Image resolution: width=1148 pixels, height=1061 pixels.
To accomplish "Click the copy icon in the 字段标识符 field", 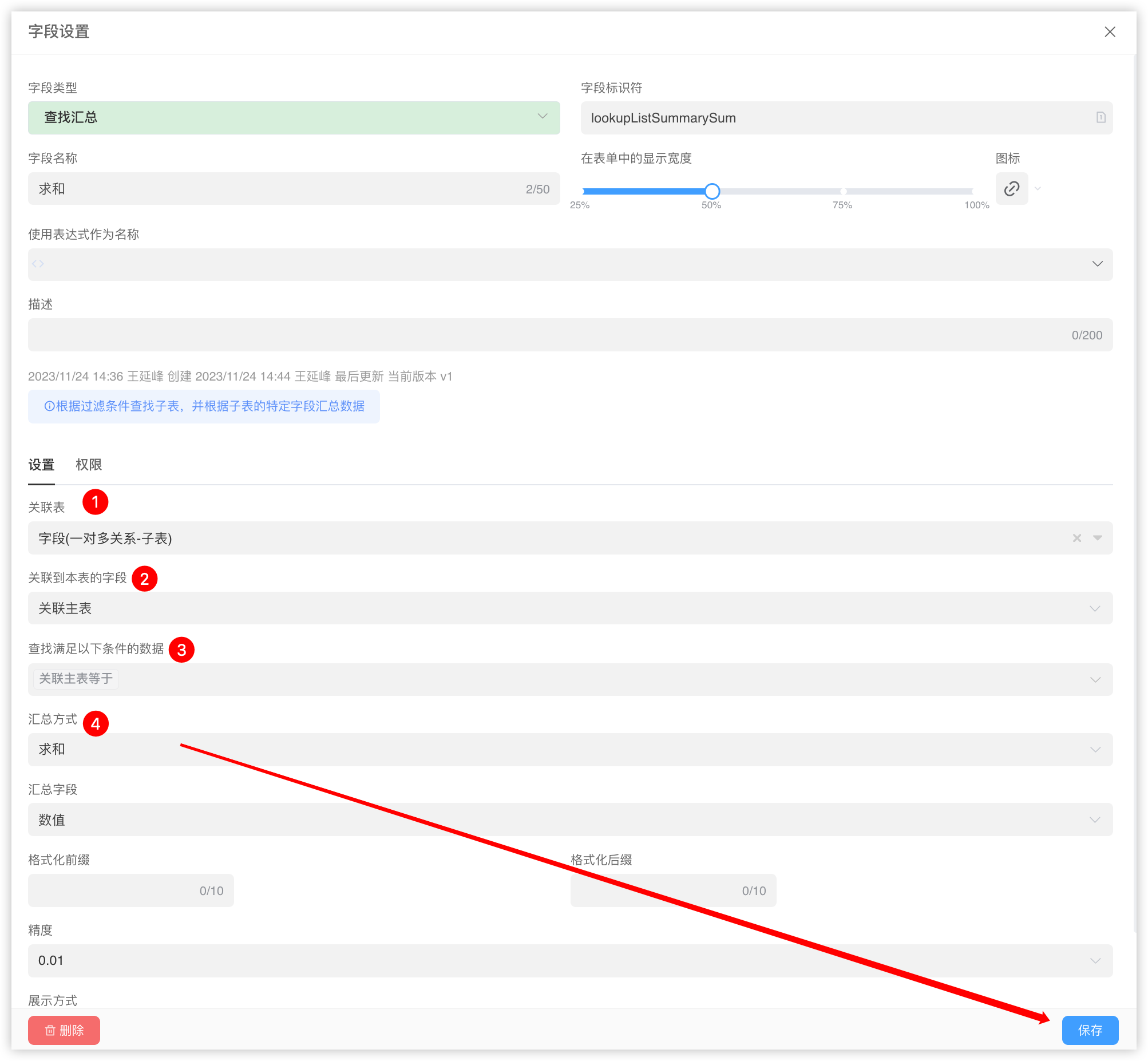I will click(x=1101, y=118).
